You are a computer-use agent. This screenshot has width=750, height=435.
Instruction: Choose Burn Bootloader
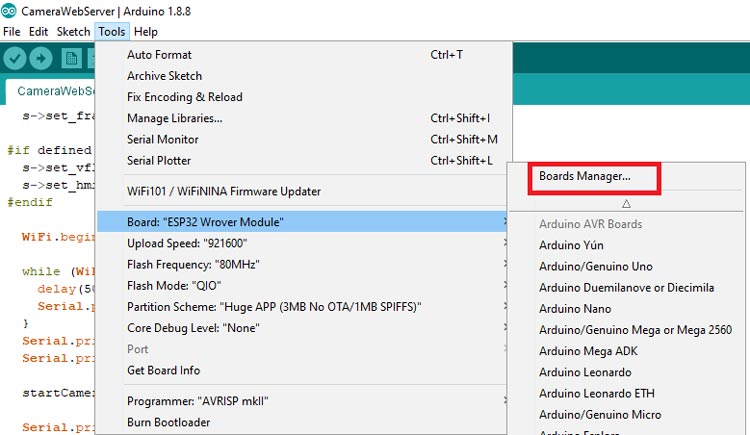302,422
